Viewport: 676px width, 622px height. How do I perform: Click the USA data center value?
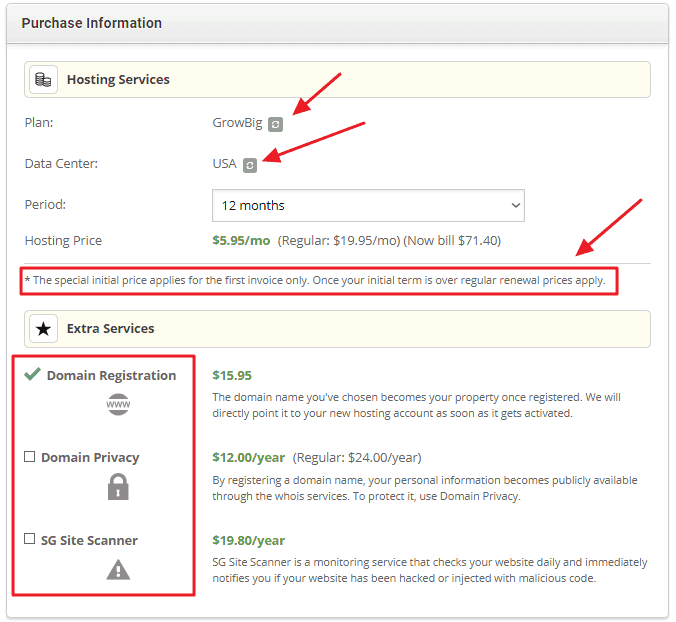pyautogui.click(x=224, y=164)
